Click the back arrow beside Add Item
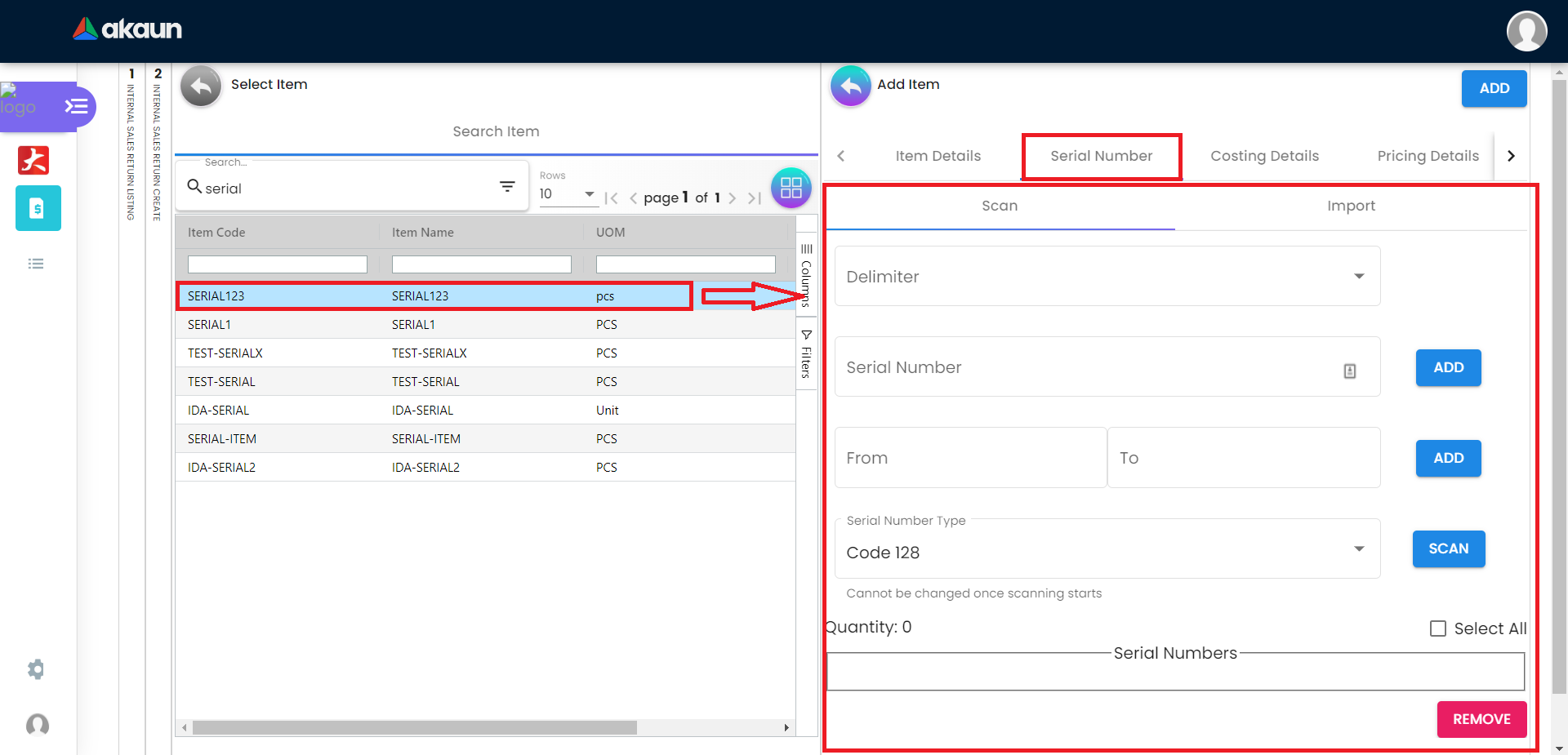The width and height of the screenshot is (1568, 755). pos(850,86)
